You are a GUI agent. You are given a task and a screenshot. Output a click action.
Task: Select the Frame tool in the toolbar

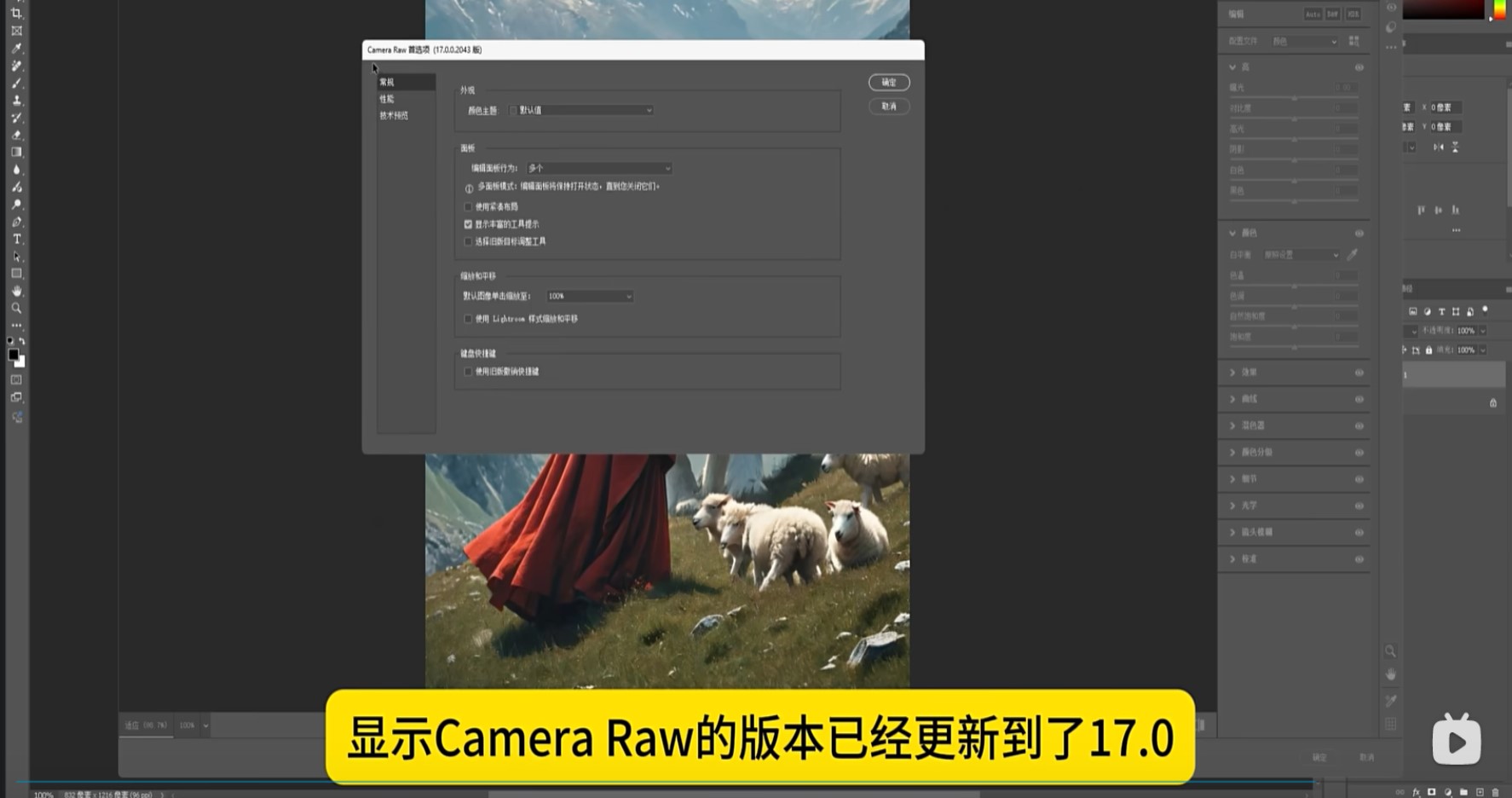[x=16, y=31]
